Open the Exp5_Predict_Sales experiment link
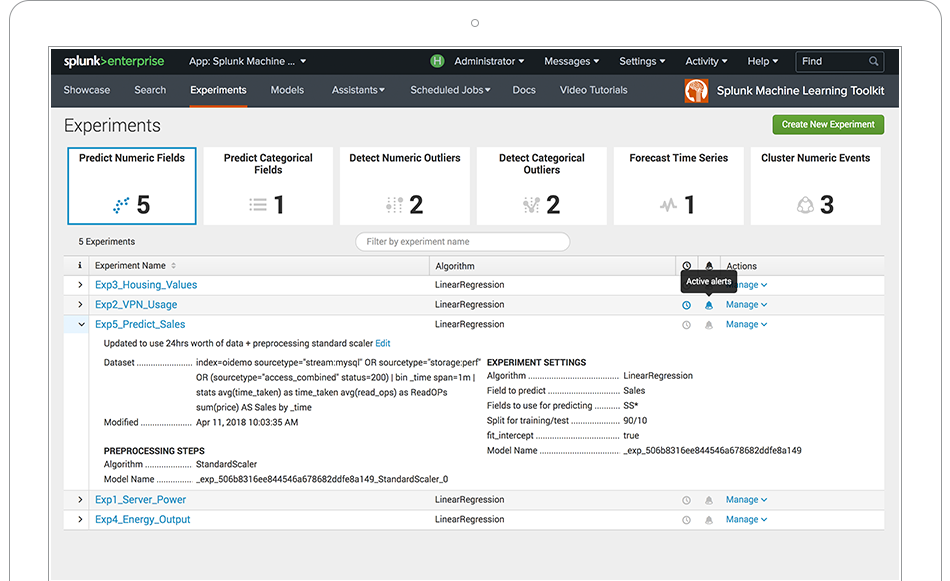This screenshot has width=950, height=581. pos(140,325)
